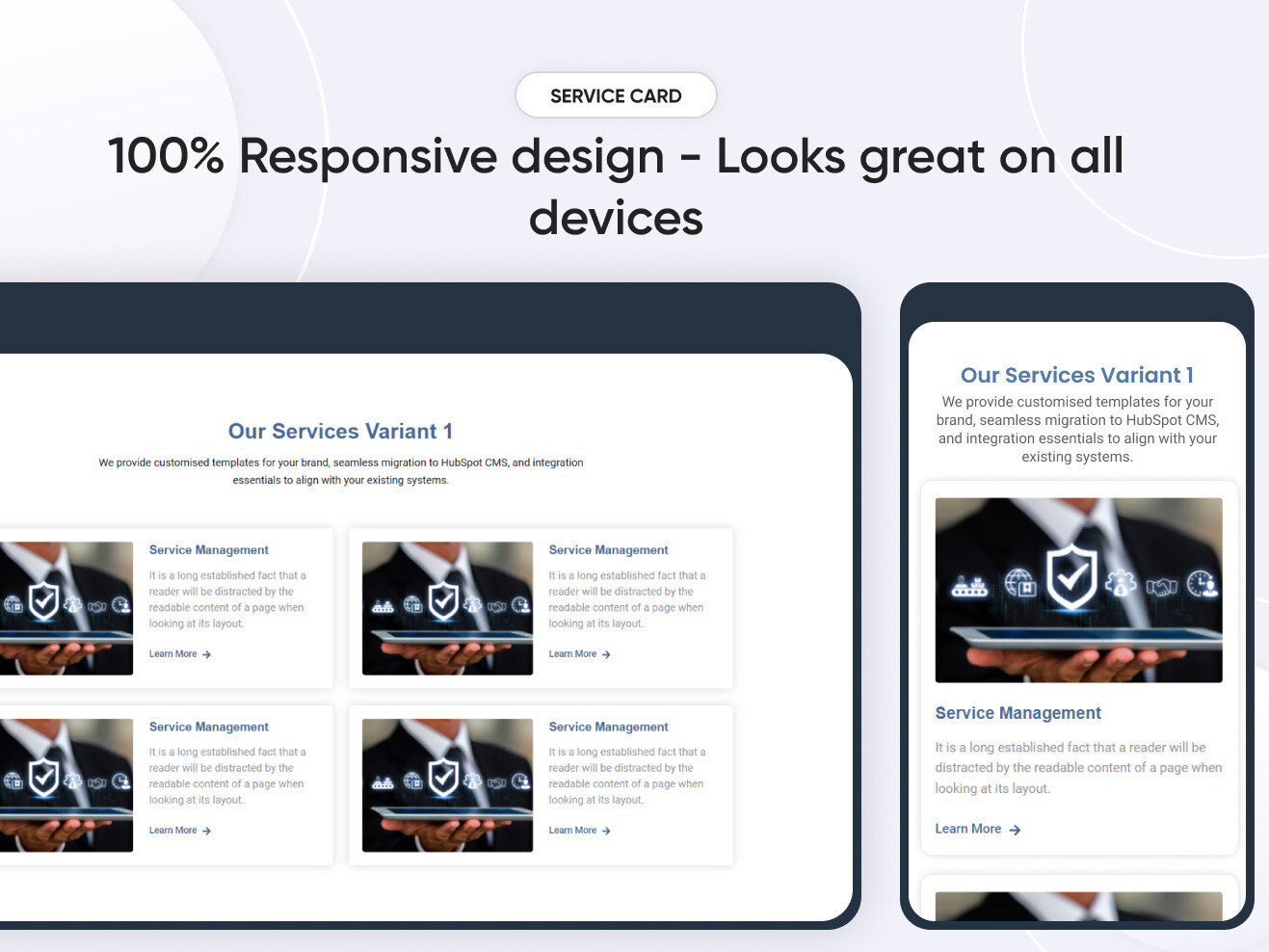This screenshot has width=1269, height=952.
Task: Select the description text under Our Services Variant 1
Action: pos(340,471)
